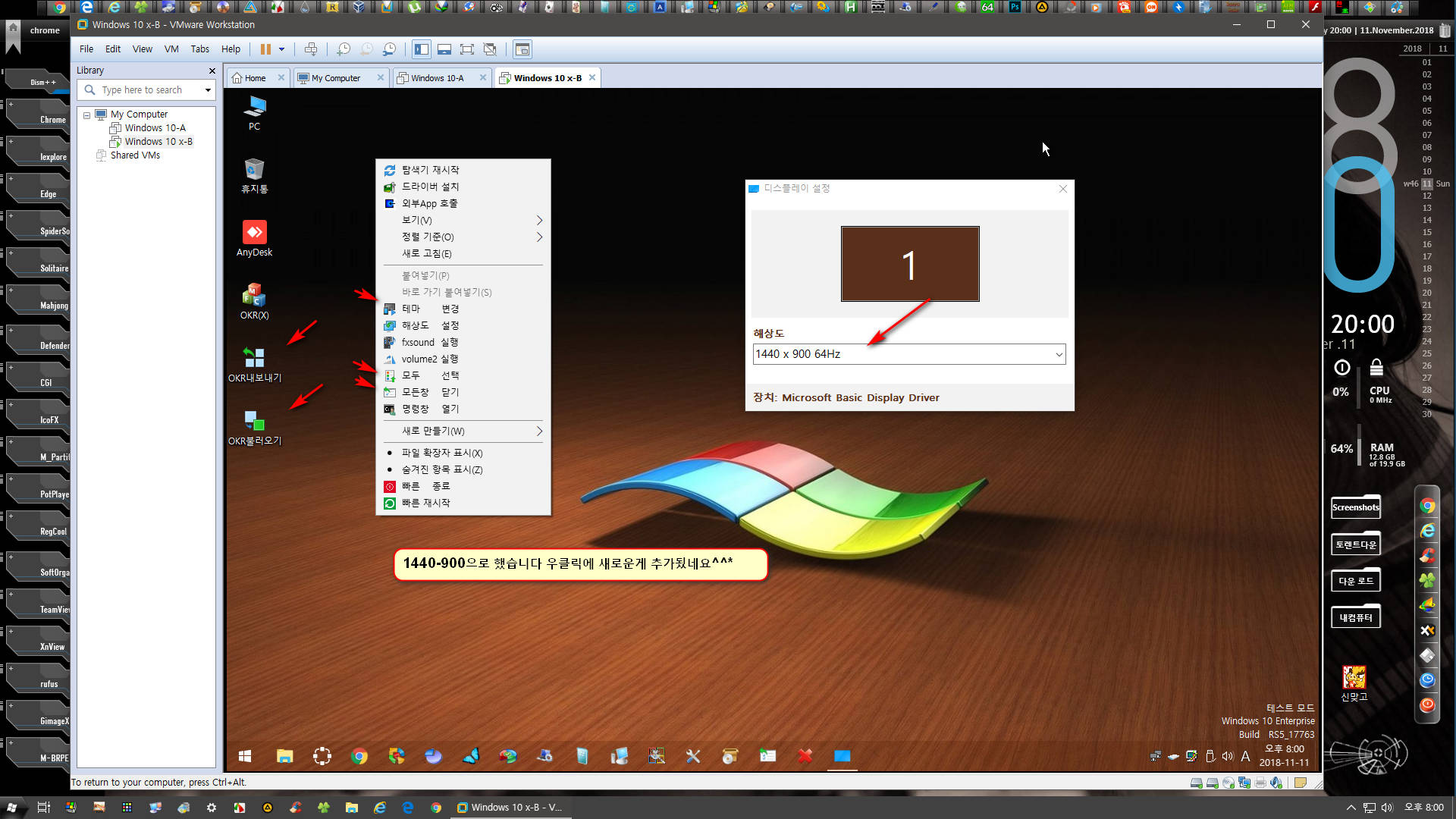The width and height of the screenshot is (1456, 819).
Task: Select Windows 10-A in Library tree
Action: click(155, 128)
